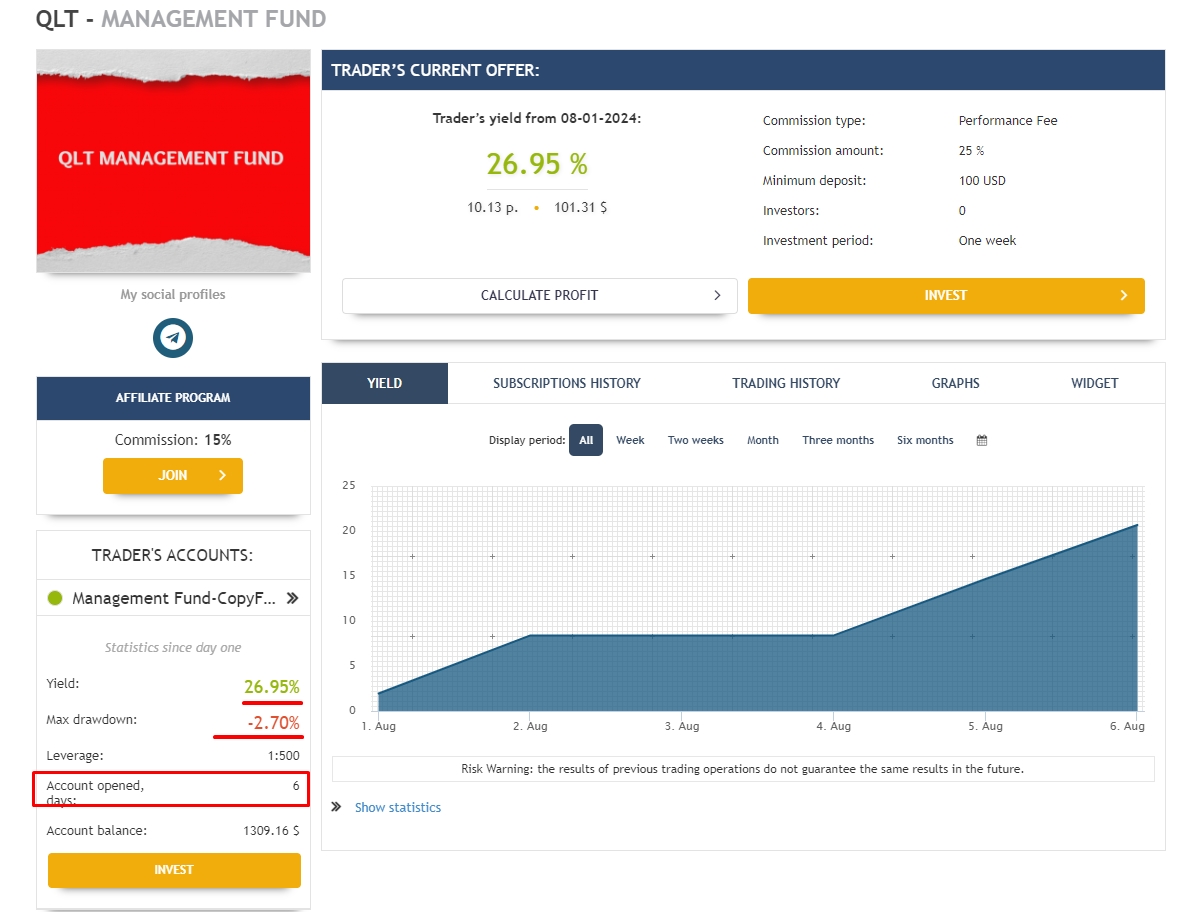Screen dimensions: 1192x912
Task: Select the Two weeks display period
Action: pos(695,440)
